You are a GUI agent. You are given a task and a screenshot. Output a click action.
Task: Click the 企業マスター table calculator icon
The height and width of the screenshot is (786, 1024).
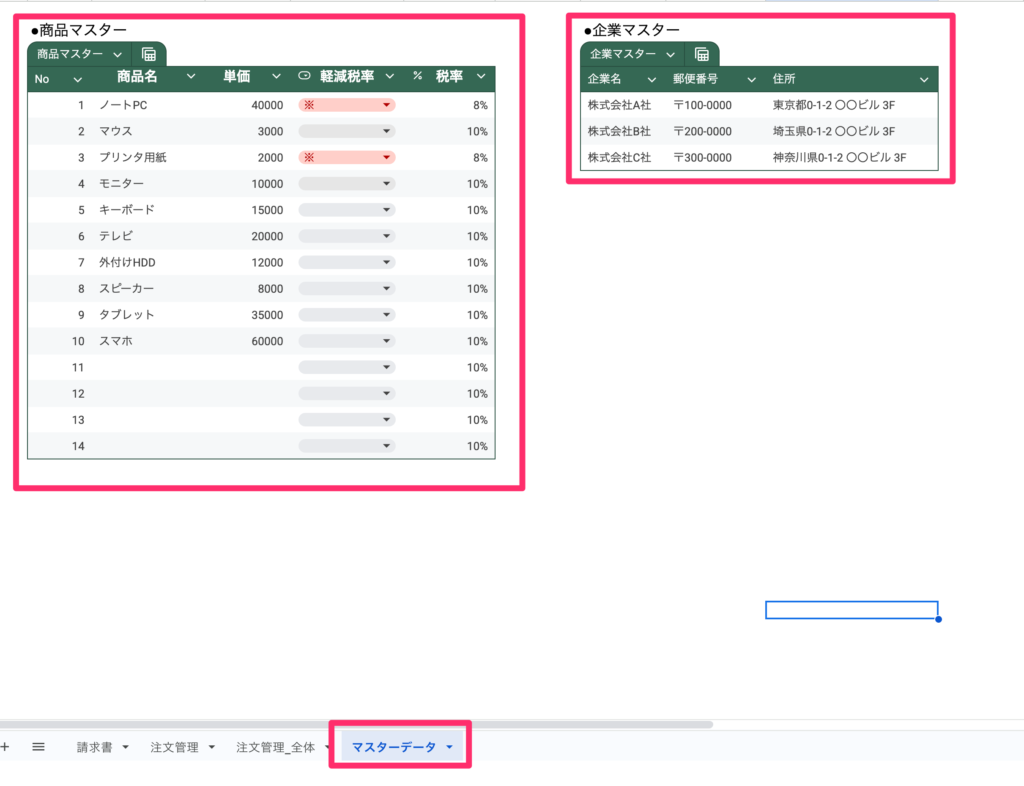(703, 54)
